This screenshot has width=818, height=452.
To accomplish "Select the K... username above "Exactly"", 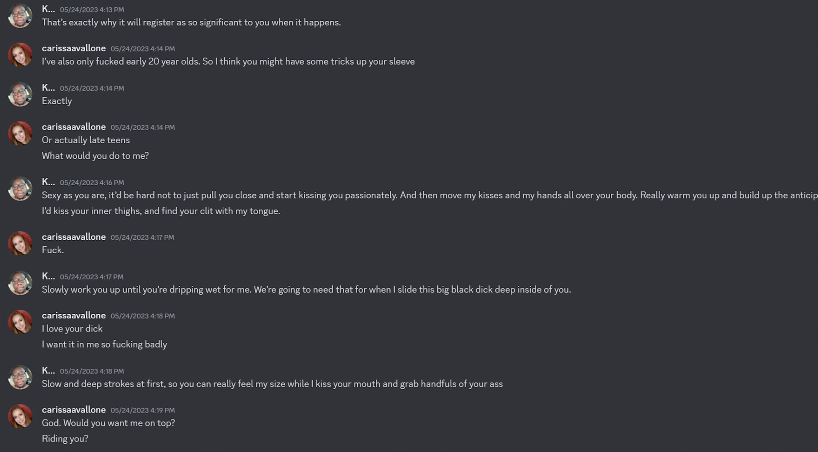I will click(48, 88).
